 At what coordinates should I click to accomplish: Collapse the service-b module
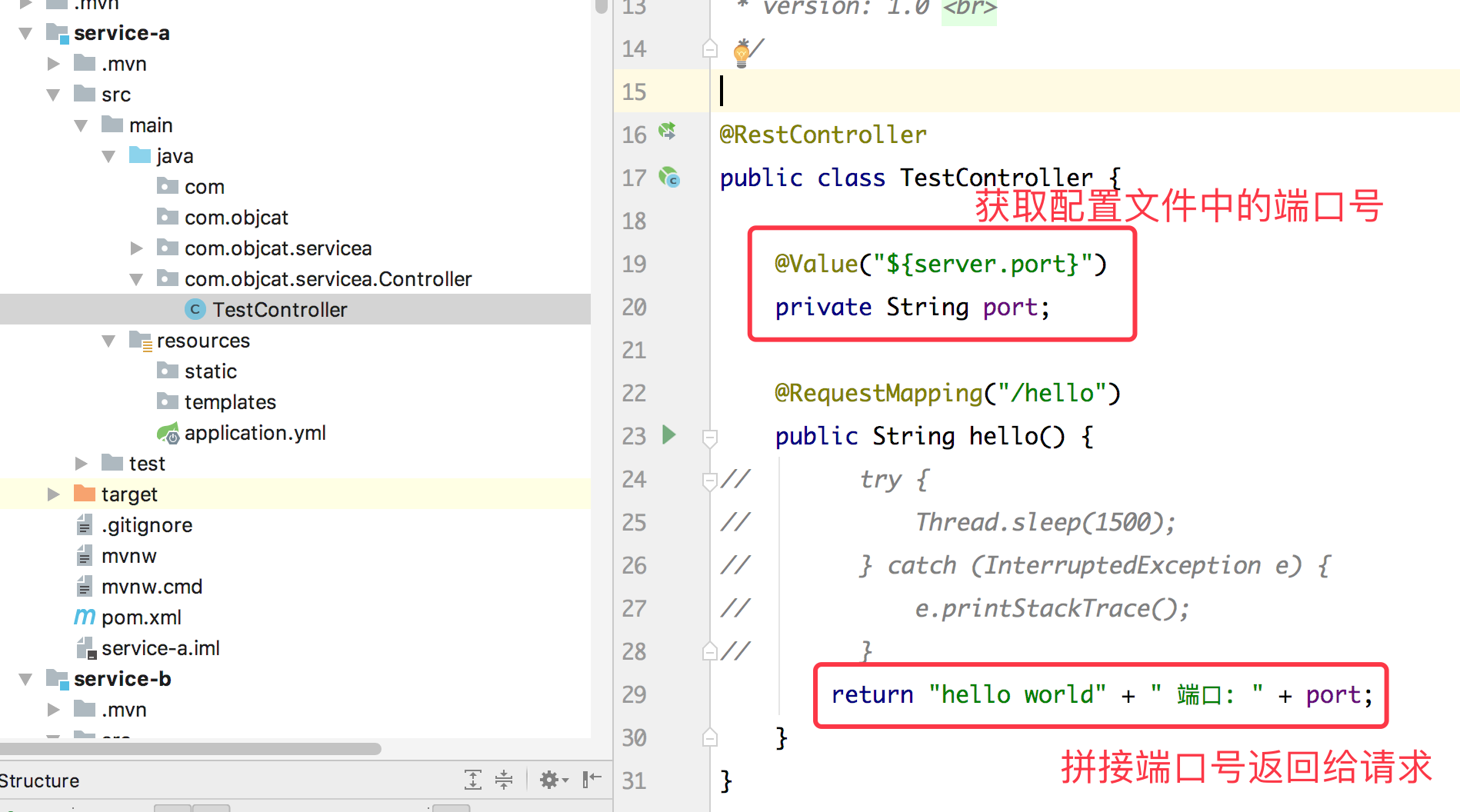point(25,679)
